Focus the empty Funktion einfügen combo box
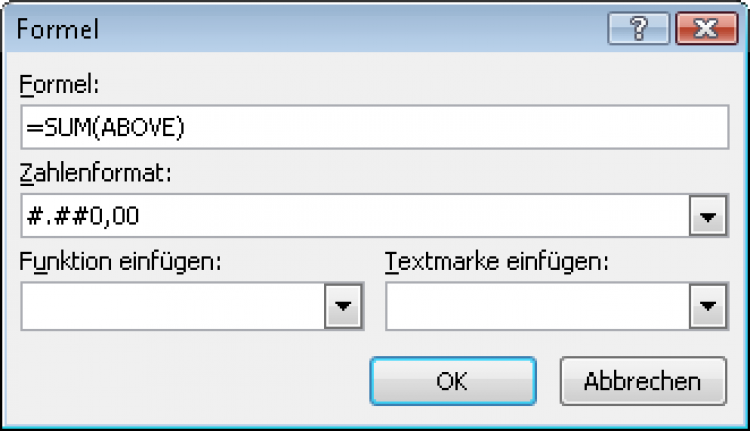The height and width of the screenshot is (431, 750). coord(172,307)
